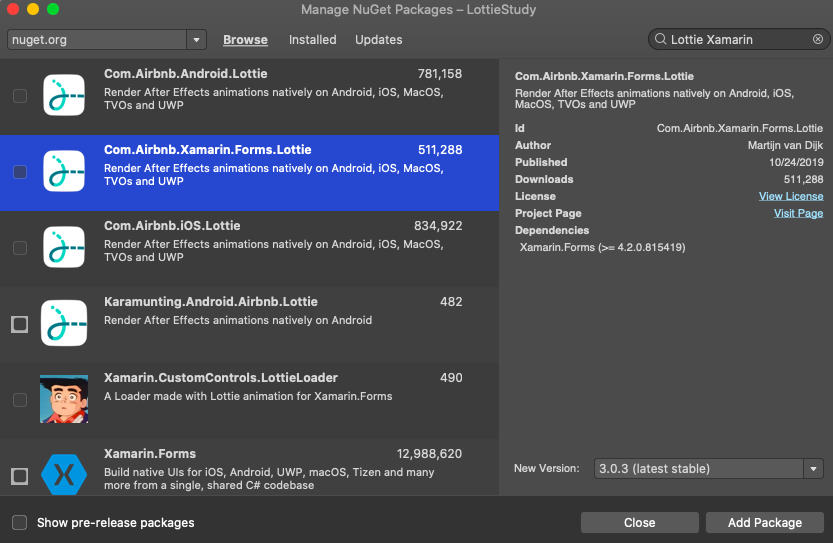This screenshot has width=833, height=543.
Task: Click the Com.Airbnb.Android.Lottie package icon
Action: pos(64,95)
